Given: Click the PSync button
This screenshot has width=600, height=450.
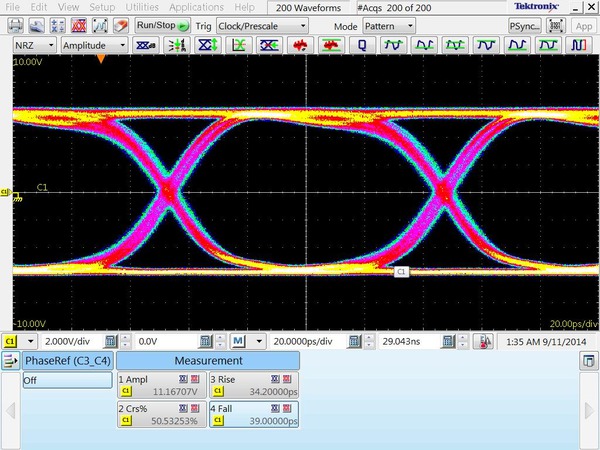Looking at the screenshot, I should click(525, 26).
